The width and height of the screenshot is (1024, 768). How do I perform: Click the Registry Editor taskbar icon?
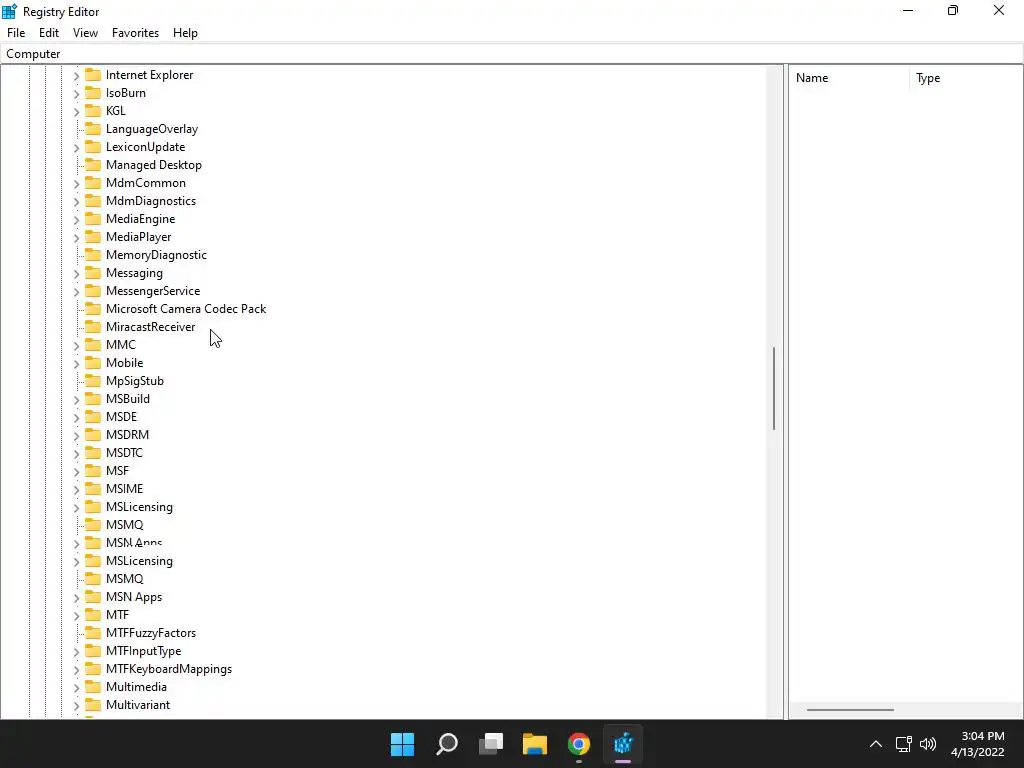[623, 744]
